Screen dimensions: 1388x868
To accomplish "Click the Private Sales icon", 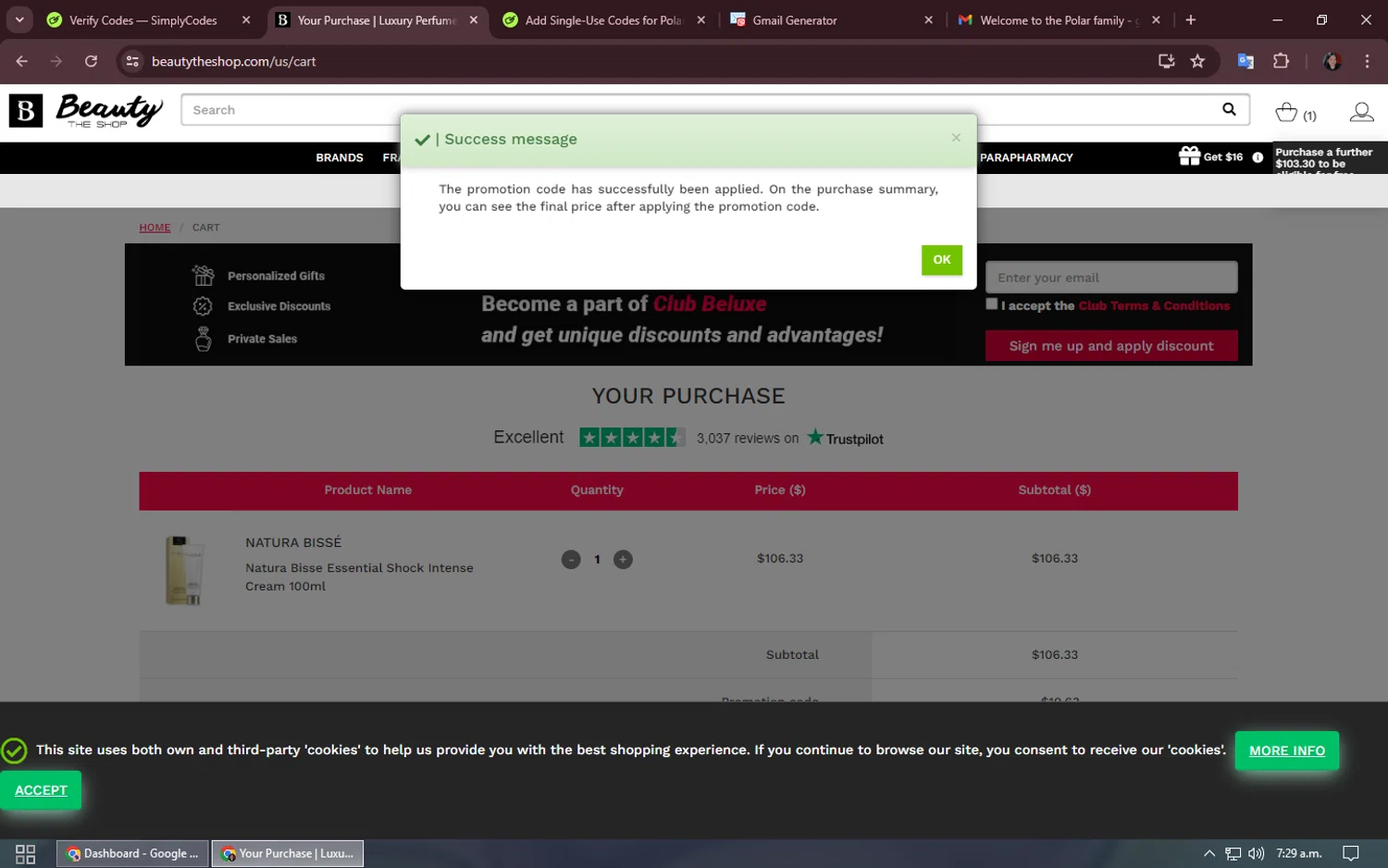I will 204,339.
